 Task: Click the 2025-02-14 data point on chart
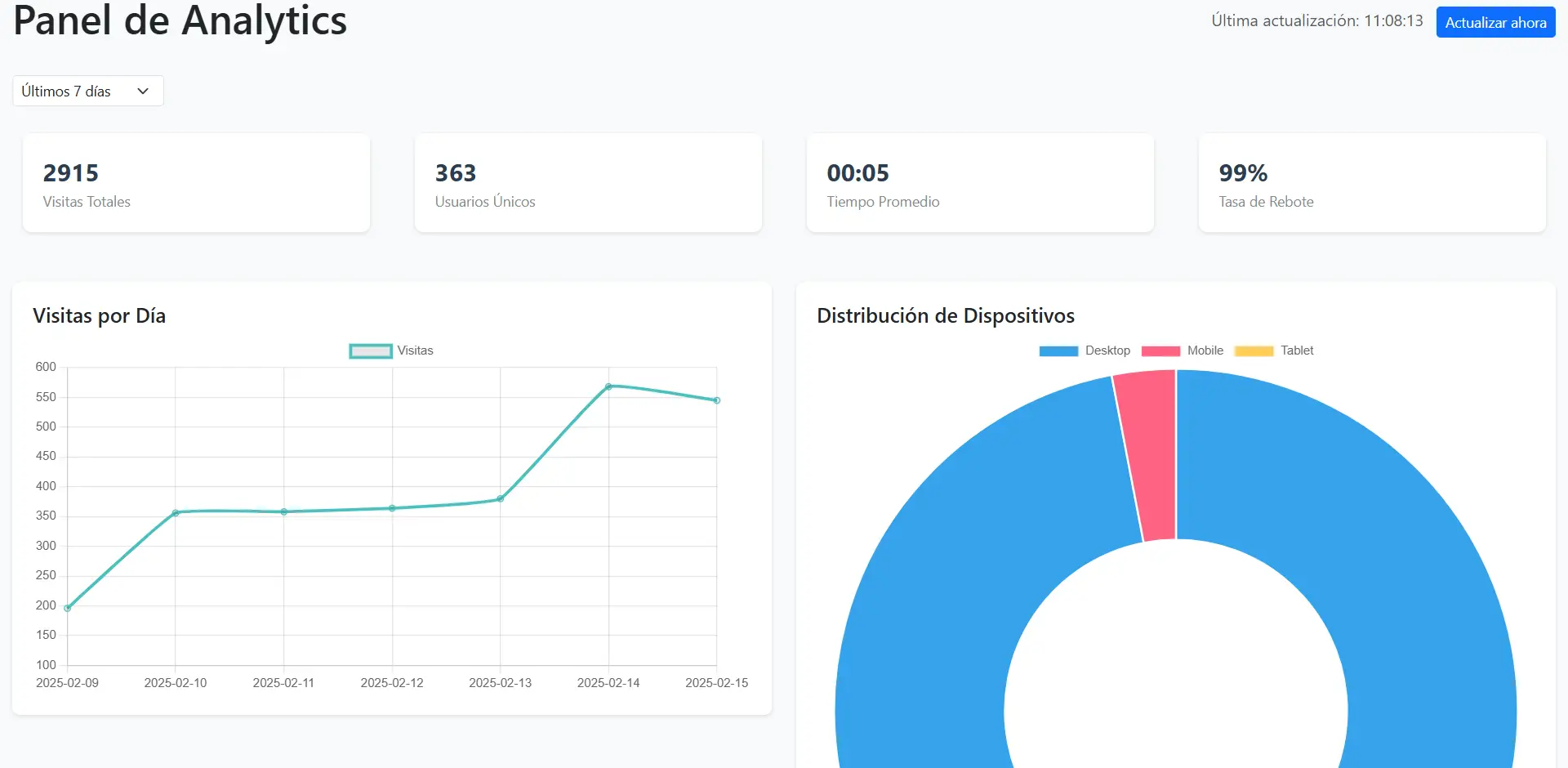[x=608, y=386]
